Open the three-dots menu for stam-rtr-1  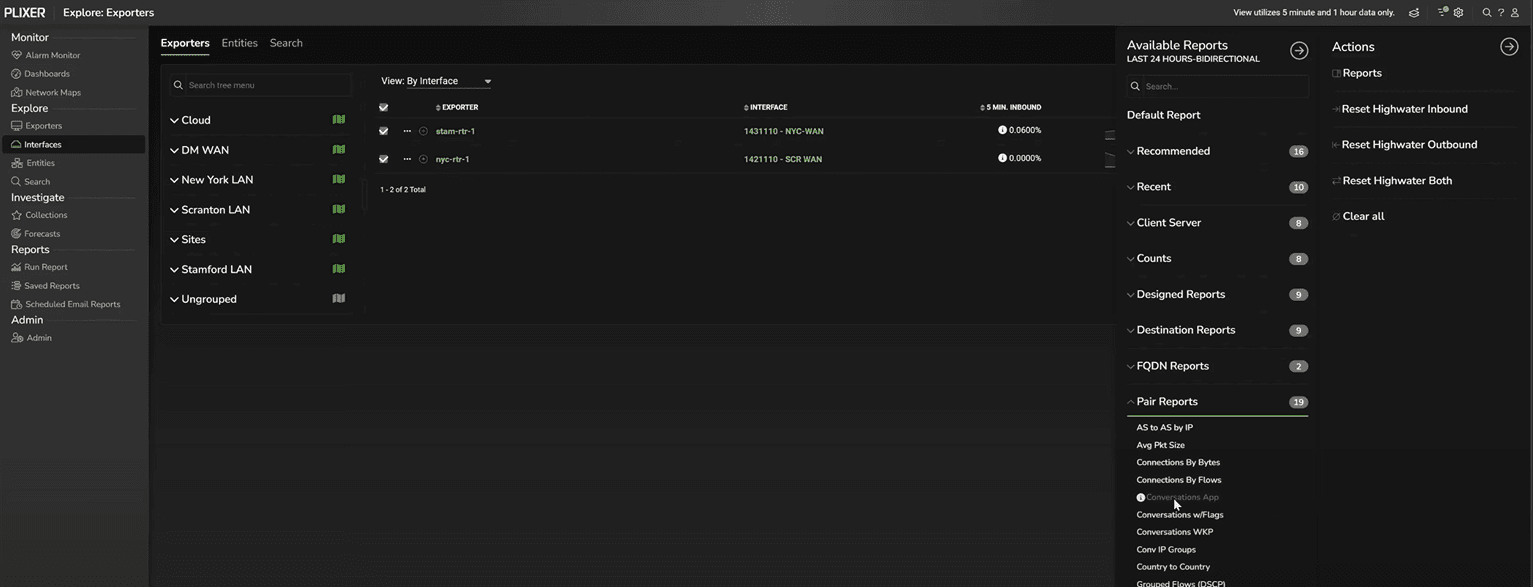click(407, 131)
